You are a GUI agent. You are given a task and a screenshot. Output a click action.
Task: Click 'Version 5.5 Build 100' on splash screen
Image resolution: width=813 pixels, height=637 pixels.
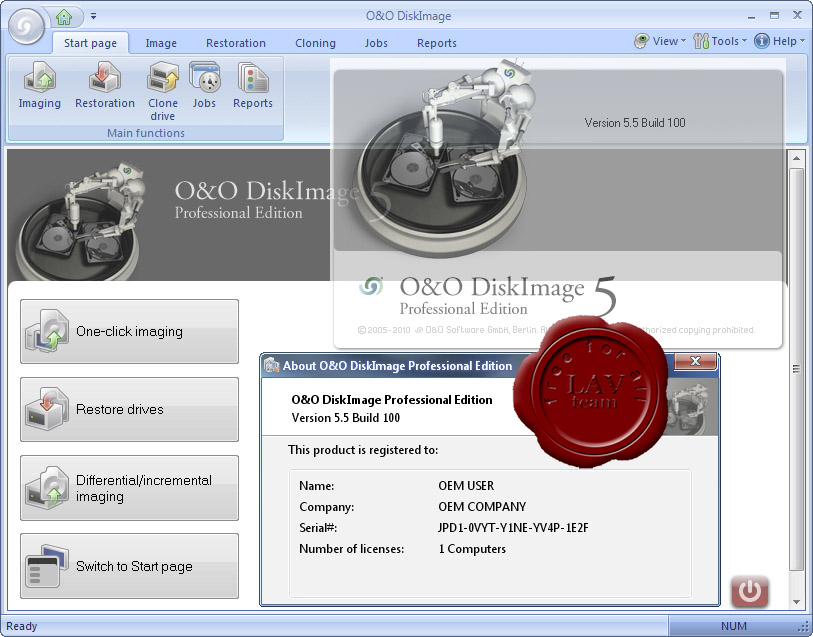point(635,123)
